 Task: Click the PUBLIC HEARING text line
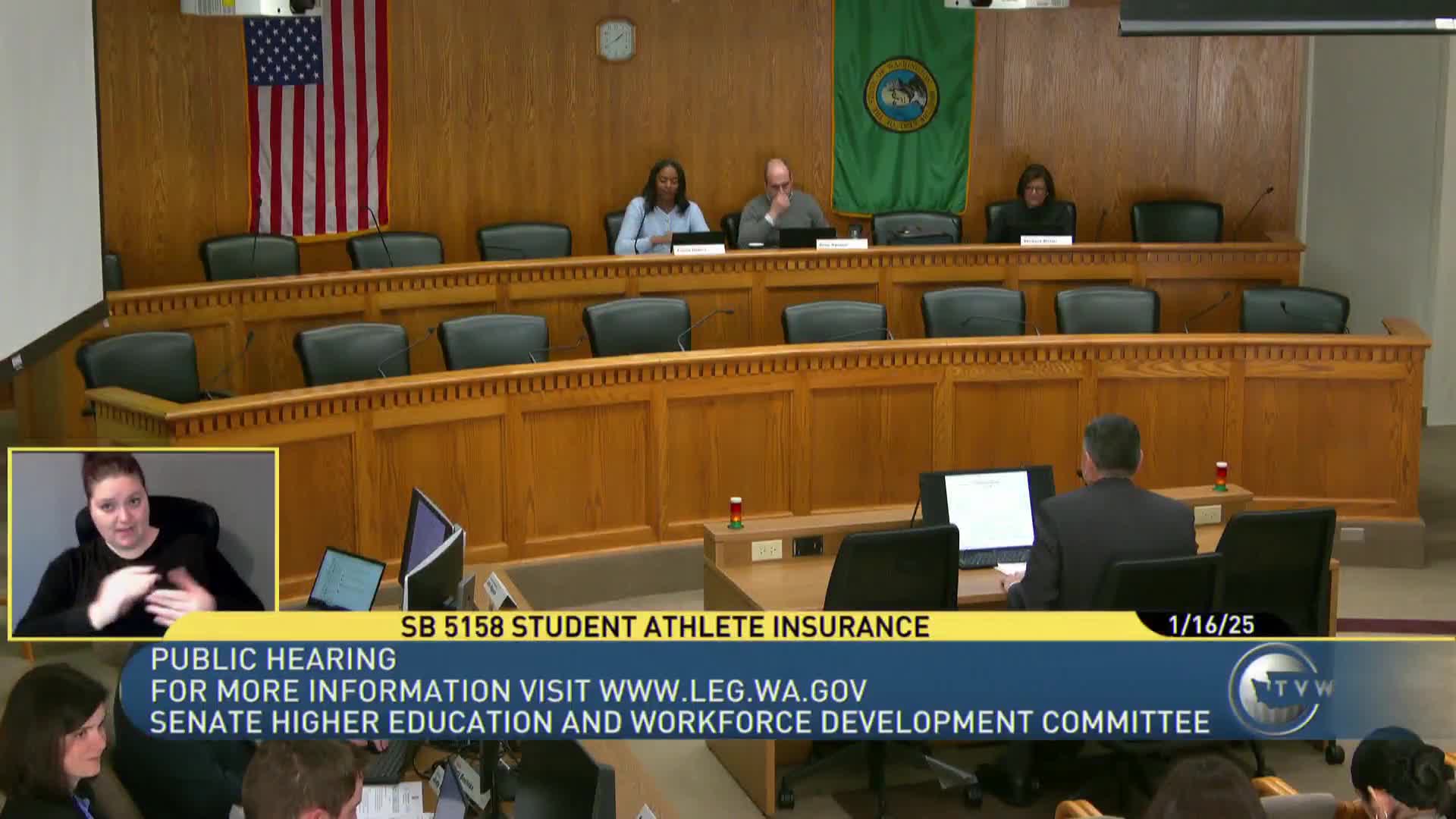273,659
